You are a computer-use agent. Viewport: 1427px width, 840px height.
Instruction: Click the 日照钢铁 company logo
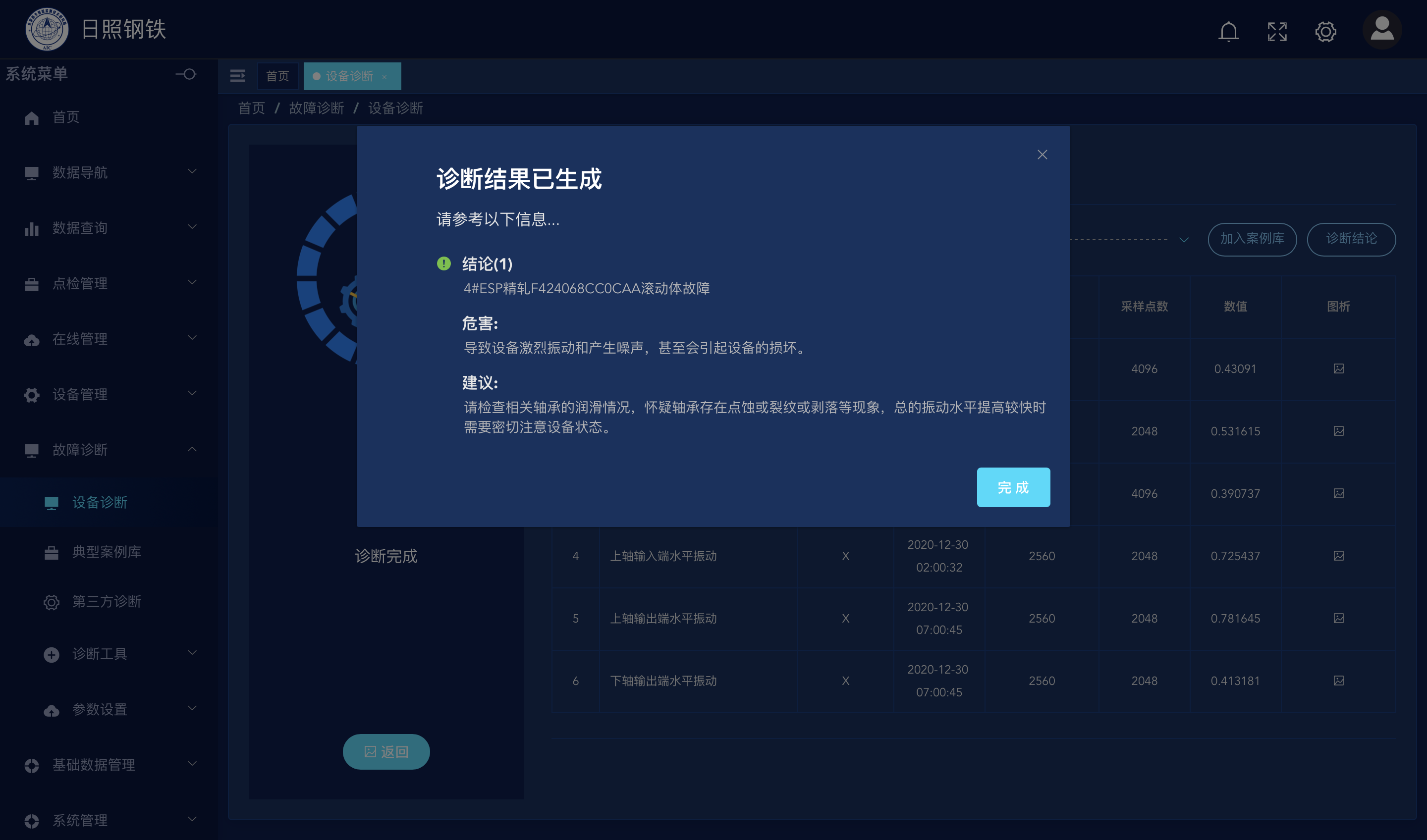(47, 29)
